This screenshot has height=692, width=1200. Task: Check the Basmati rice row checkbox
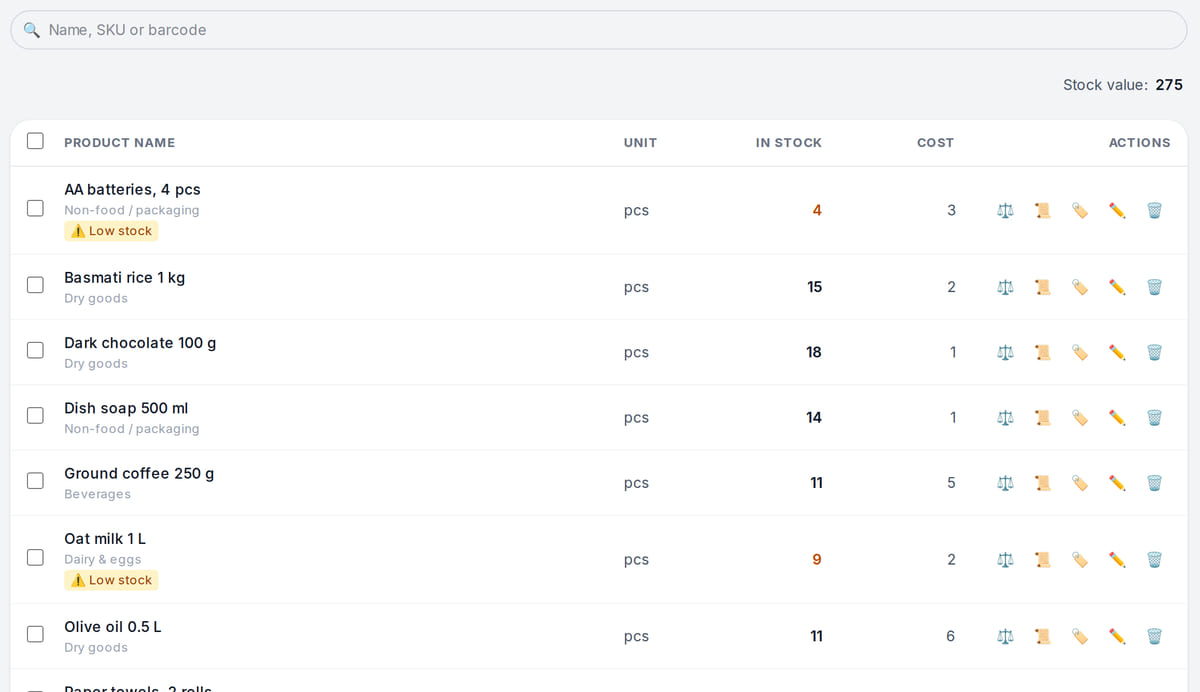35,285
